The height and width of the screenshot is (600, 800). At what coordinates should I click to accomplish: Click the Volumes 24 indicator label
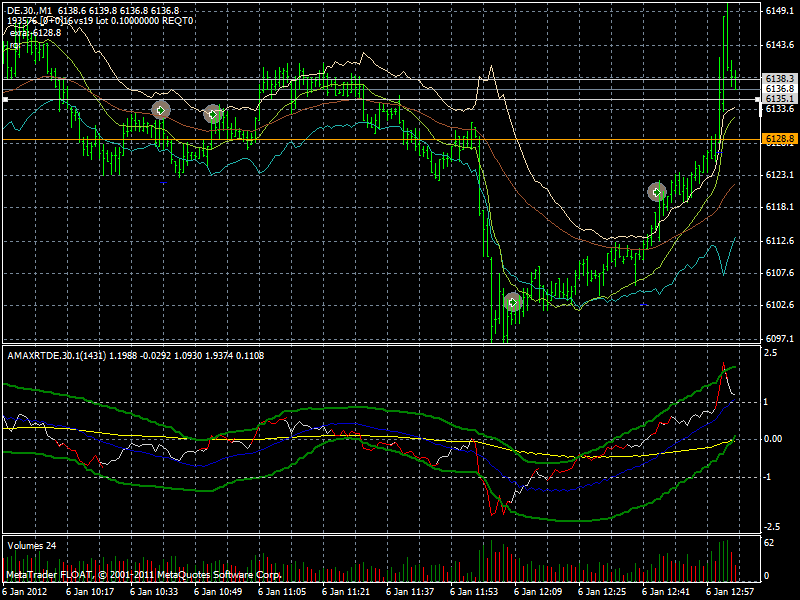[x=34, y=545]
